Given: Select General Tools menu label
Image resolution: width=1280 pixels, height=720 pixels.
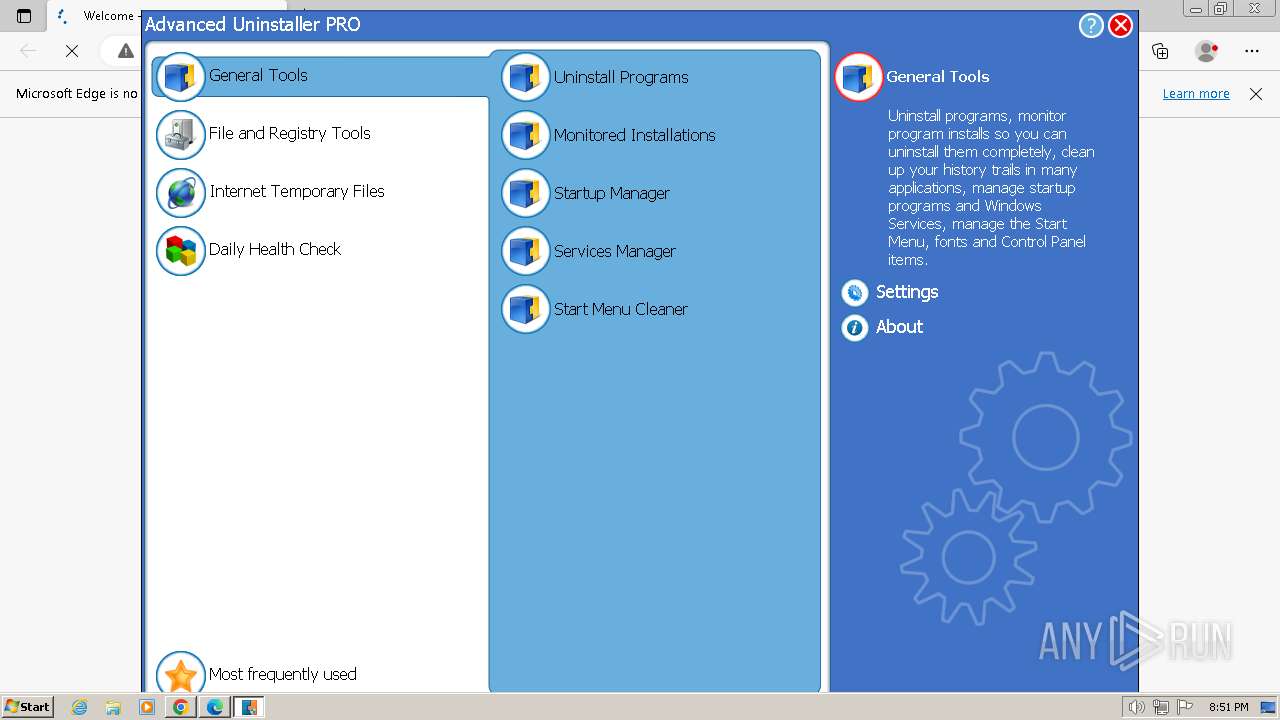Looking at the screenshot, I should click(258, 75).
